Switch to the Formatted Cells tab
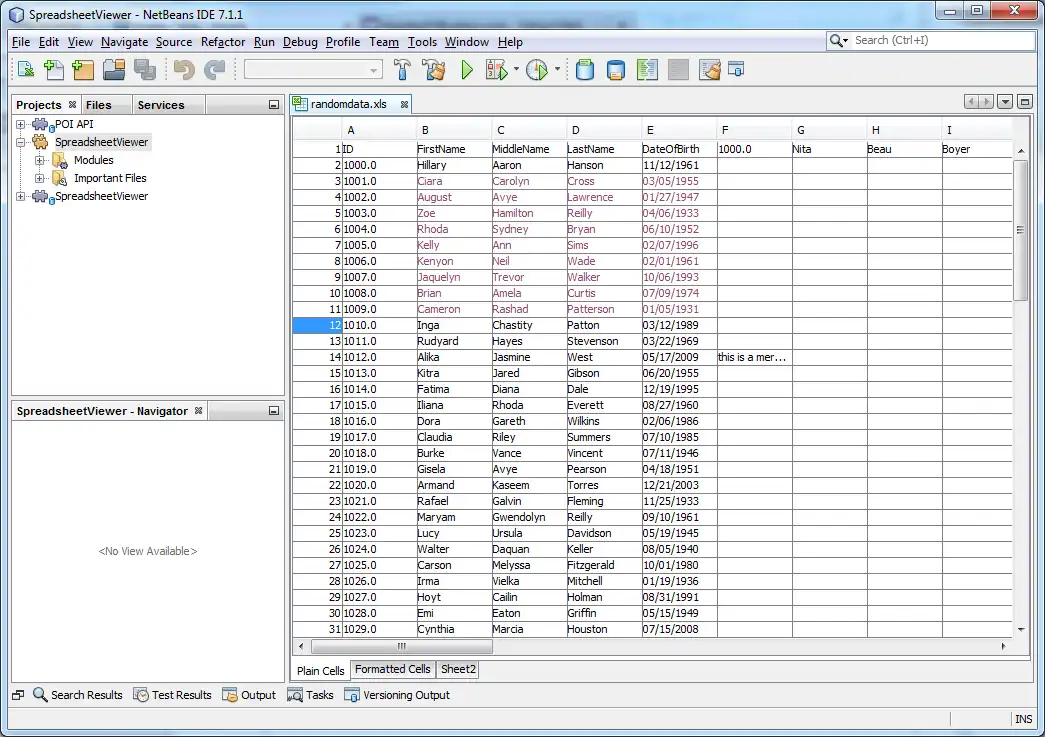This screenshot has width=1045, height=737. [x=392, y=670]
